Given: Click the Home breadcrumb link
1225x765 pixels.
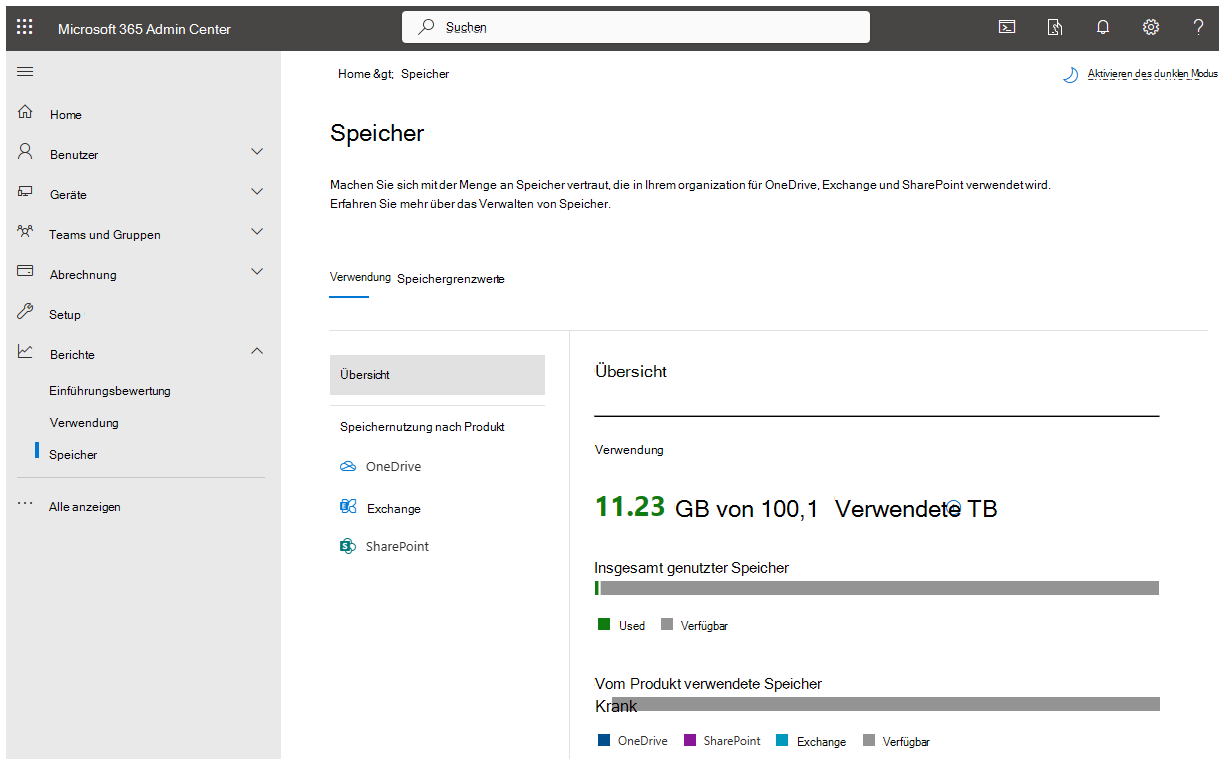Looking at the screenshot, I should click(354, 74).
